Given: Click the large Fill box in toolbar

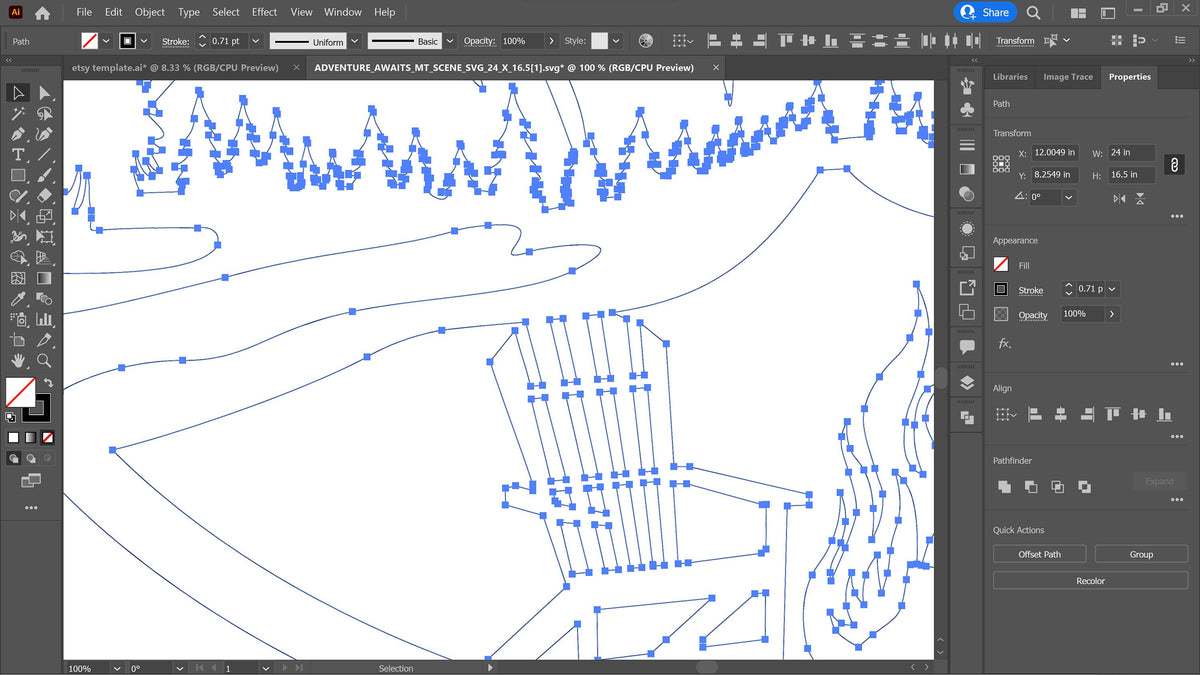Looking at the screenshot, I should click(20, 392).
